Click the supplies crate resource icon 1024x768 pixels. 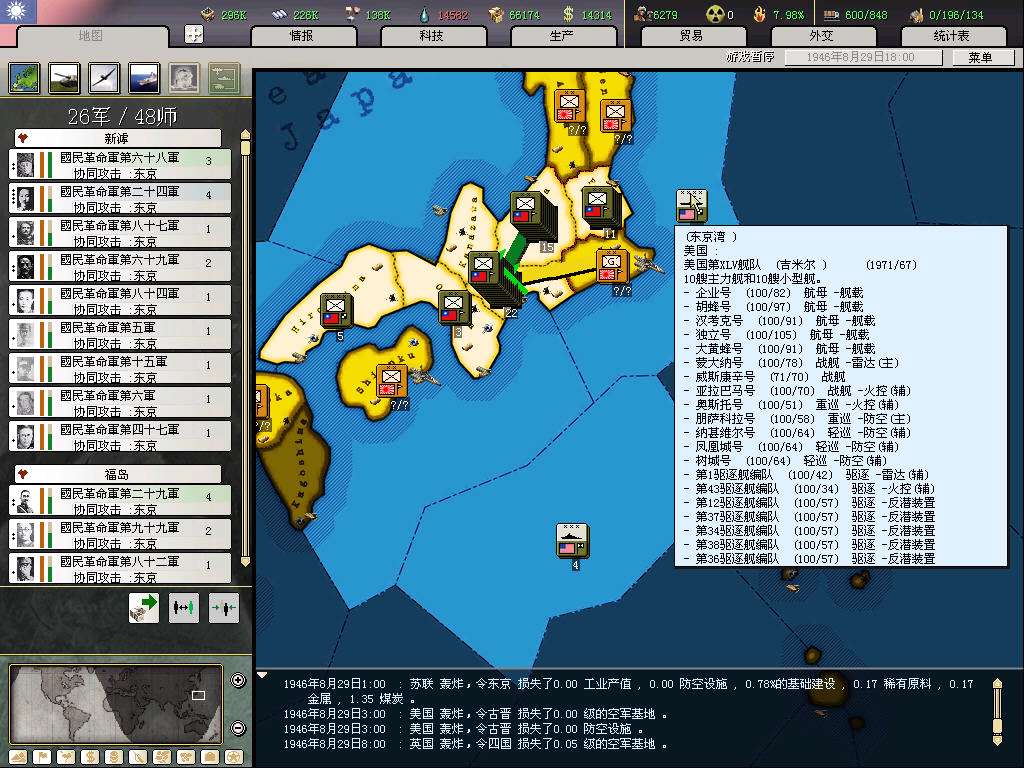tap(497, 14)
